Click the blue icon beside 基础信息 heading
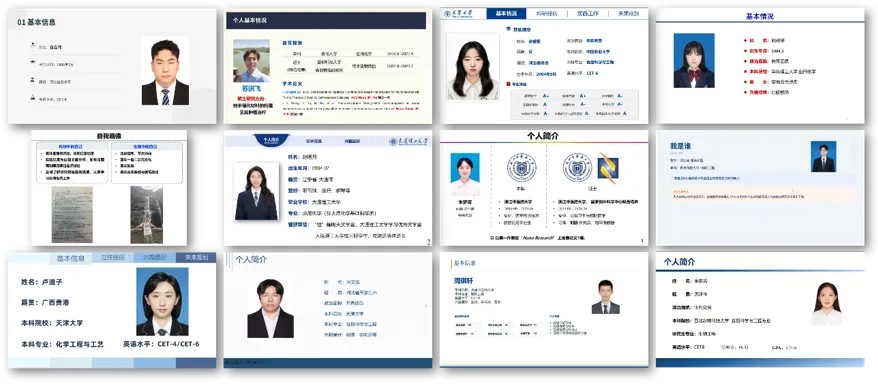 pos(509,29)
